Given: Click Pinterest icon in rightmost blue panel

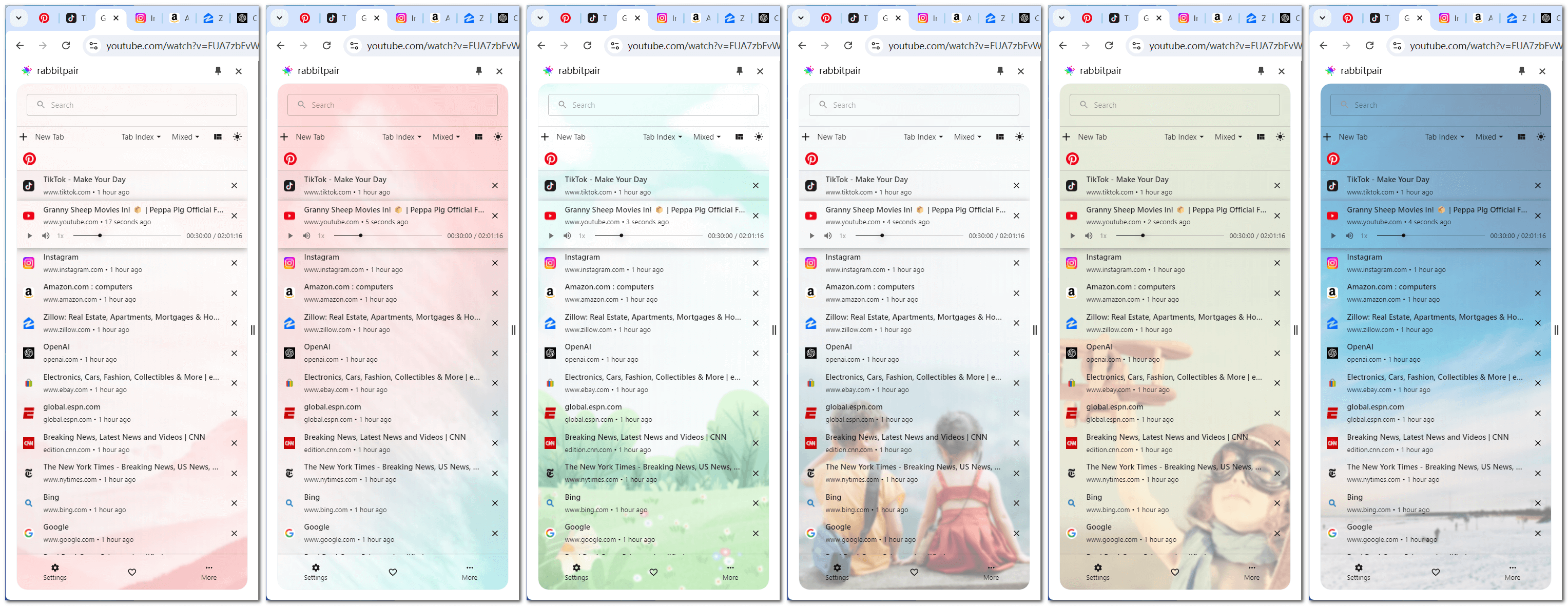Looking at the screenshot, I should coord(1332,160).
